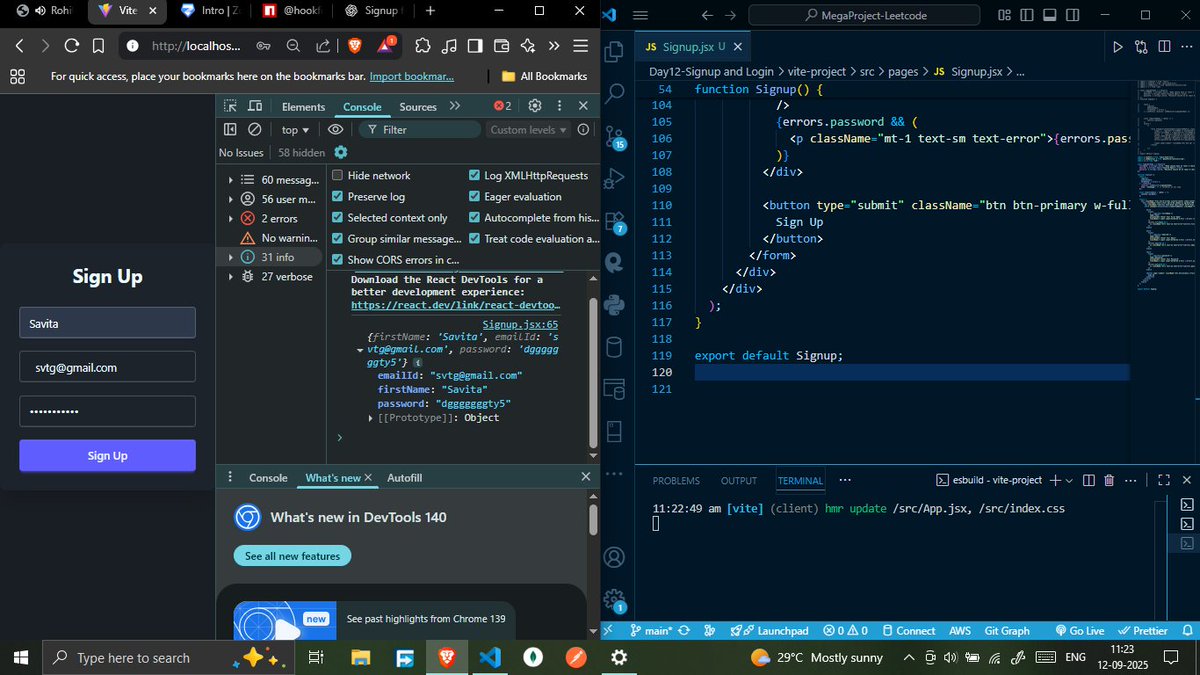Image resolution: width=1200 pixels, height=675 pixels.
Task: Open the Run and Debug icon
Action: 614,182
